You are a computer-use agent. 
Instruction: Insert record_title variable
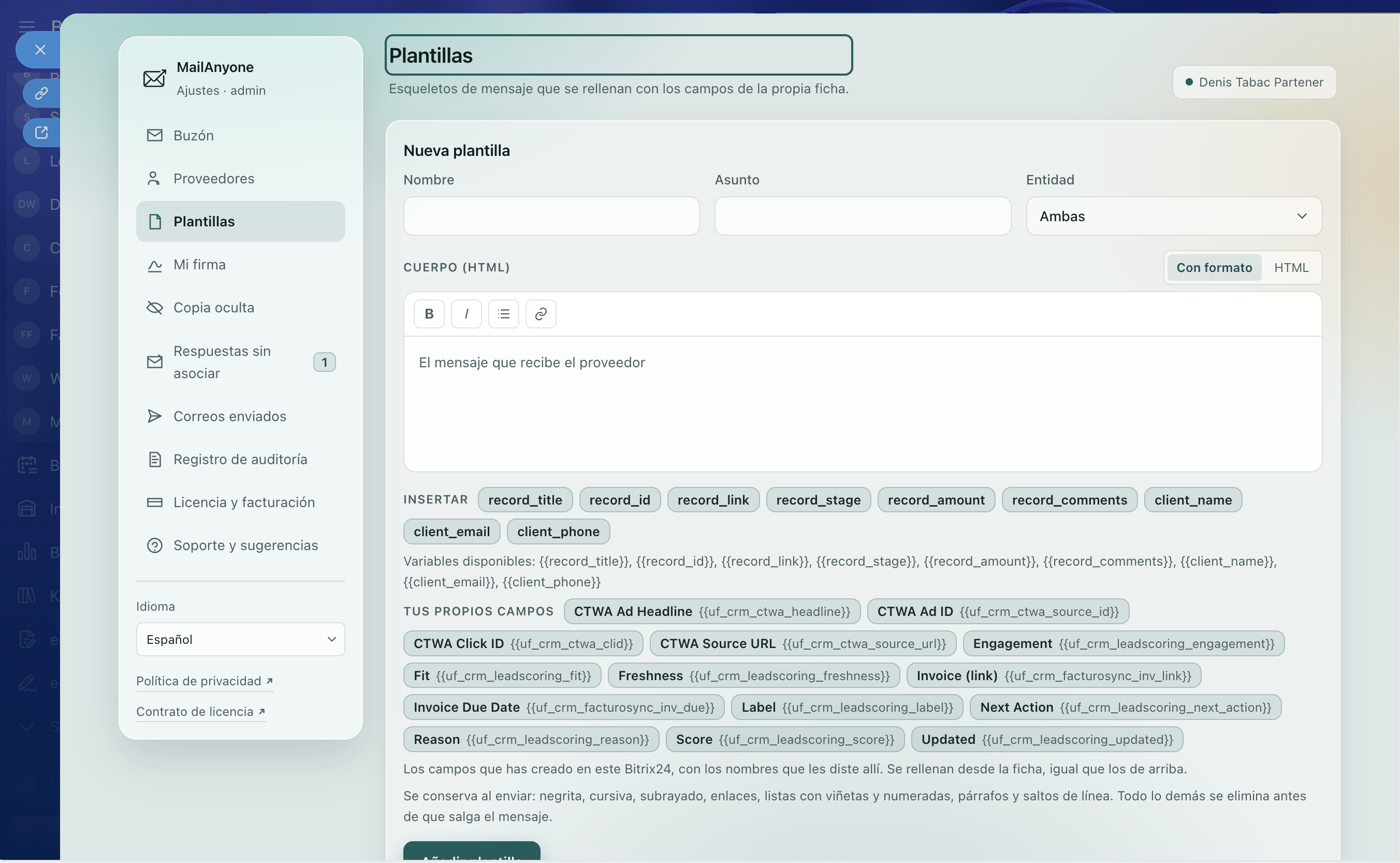525,499
